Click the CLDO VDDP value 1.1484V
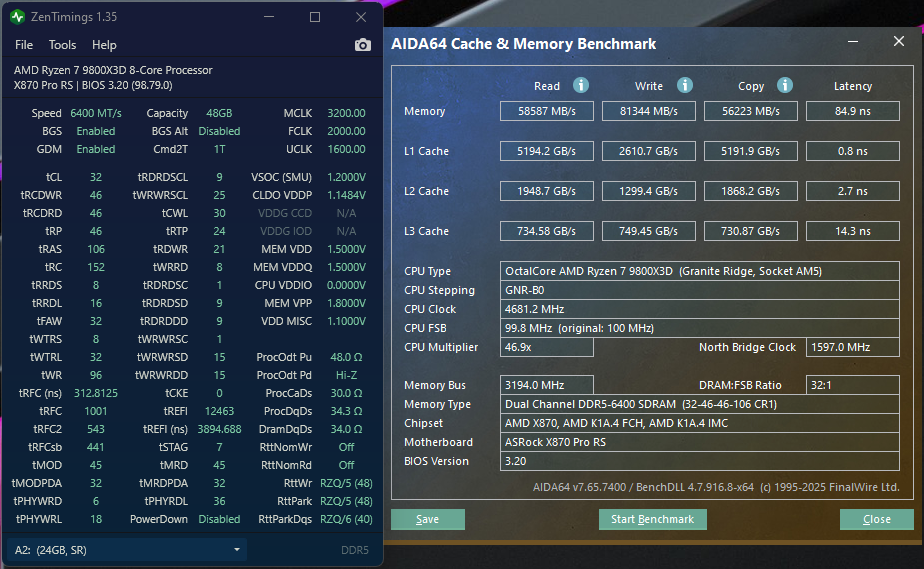 (x=346, y=195)
